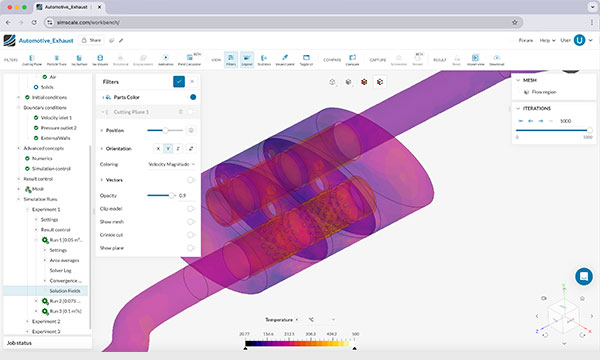Open the Animation tool
The width and height of the screenshot is (600, 360).
click(165, 60)
